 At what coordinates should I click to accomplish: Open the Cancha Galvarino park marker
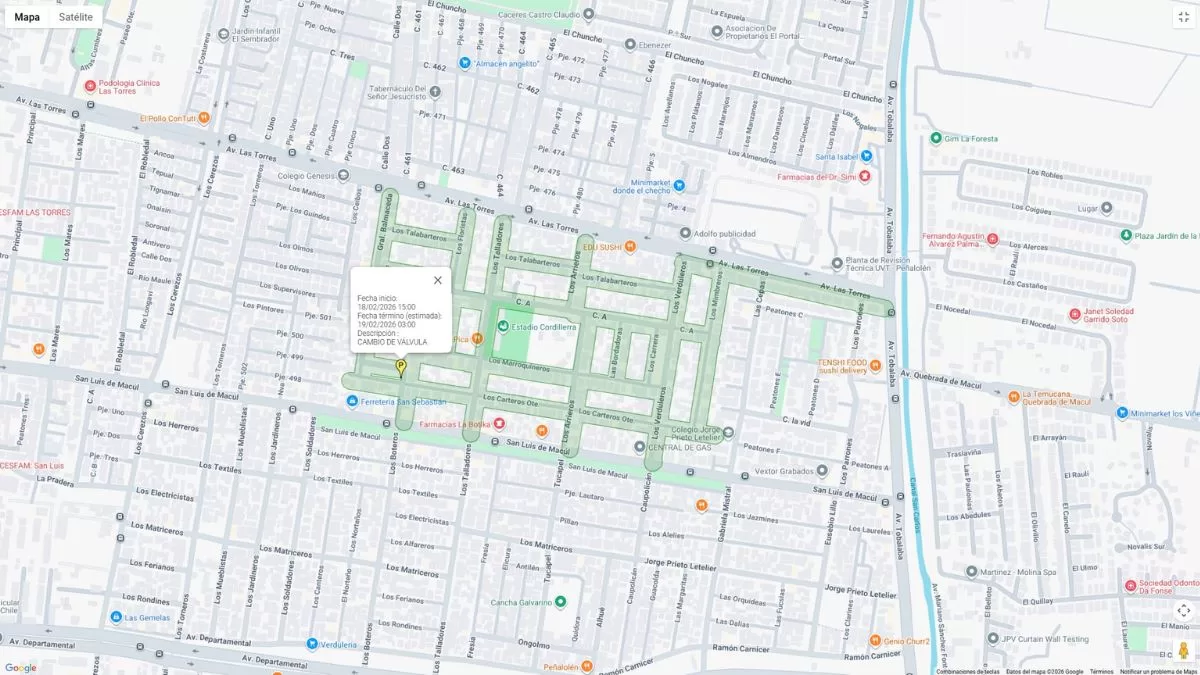[x=560, y=602]
